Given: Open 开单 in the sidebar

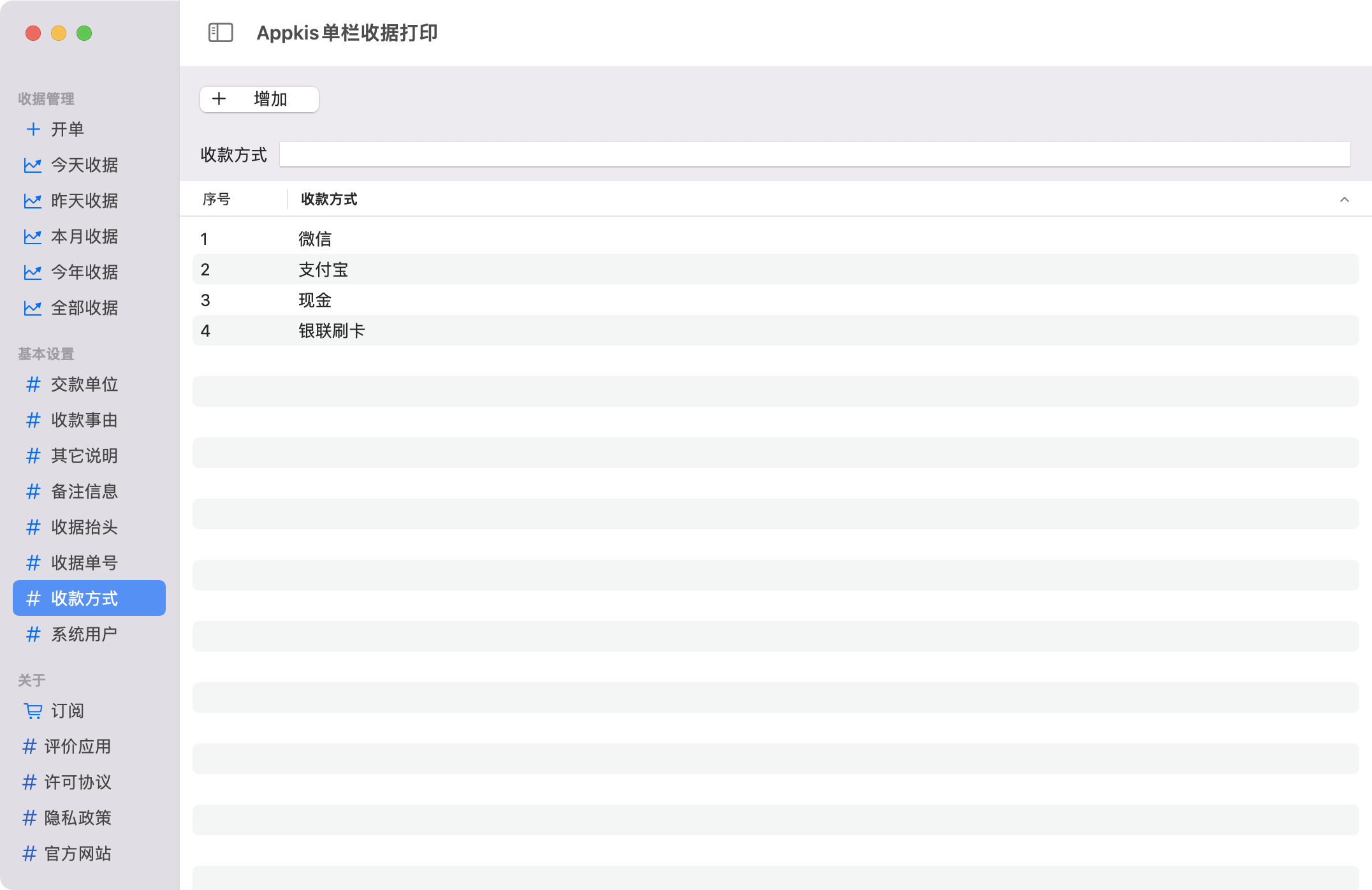Looking at the screenshot, I should (89, 129).
